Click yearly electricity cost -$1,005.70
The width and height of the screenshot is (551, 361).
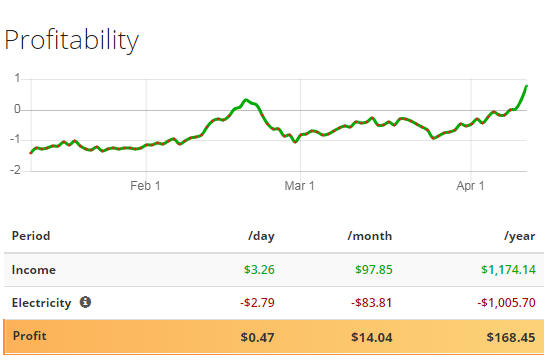[x=506, y=303]
